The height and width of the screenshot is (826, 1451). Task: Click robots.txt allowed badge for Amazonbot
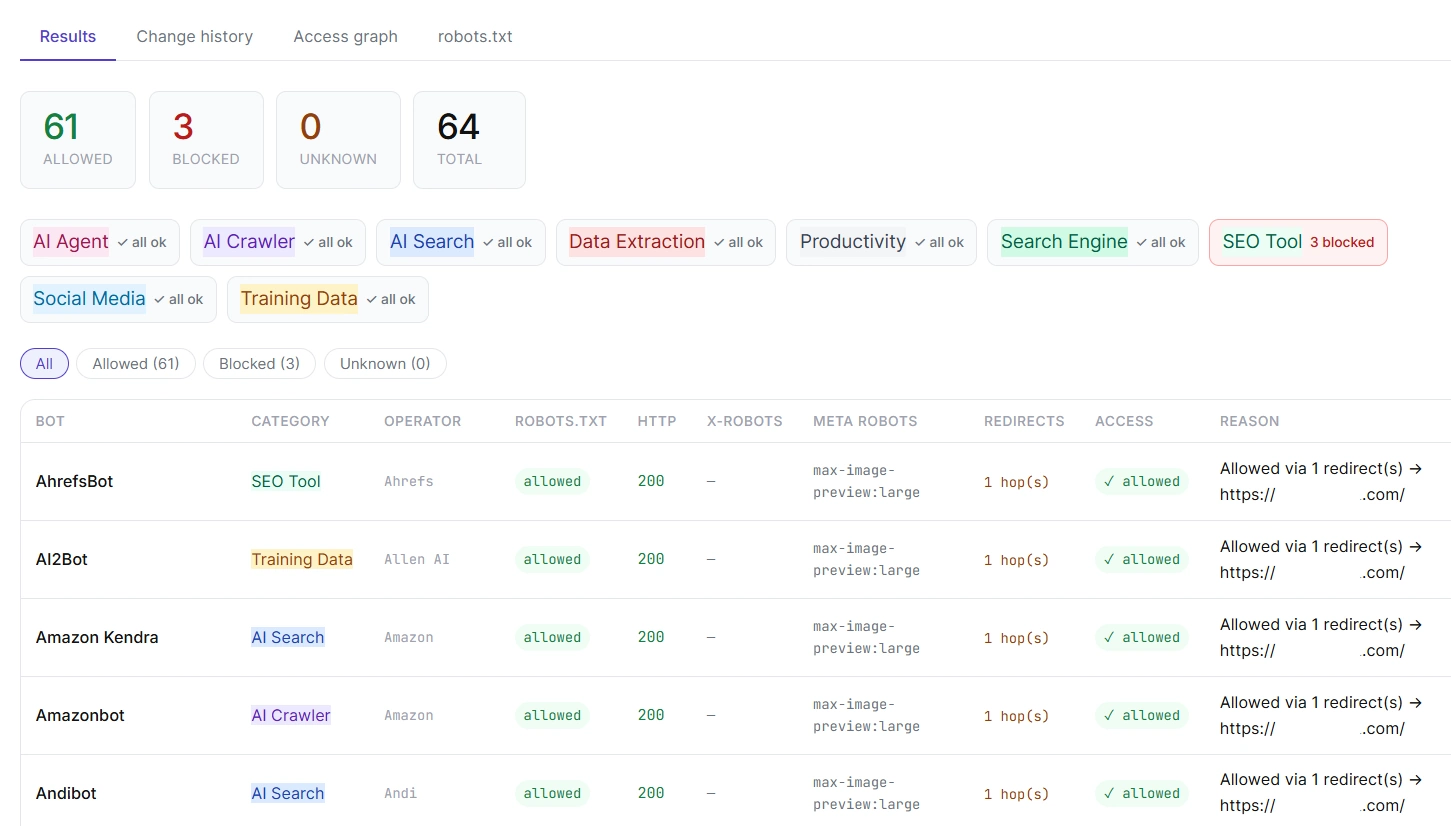tap(552, 715)
